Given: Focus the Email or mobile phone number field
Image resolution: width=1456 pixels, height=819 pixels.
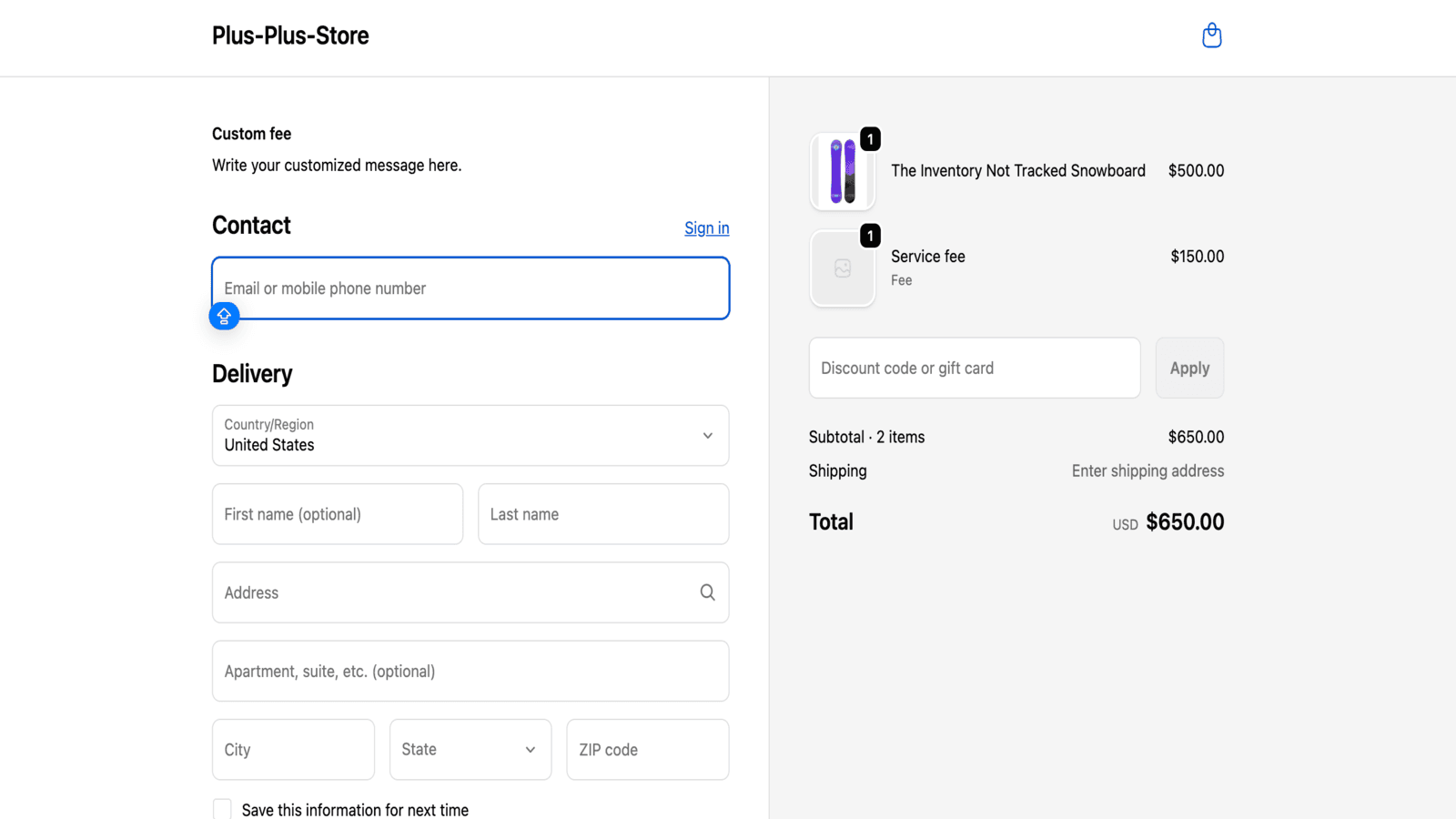Looking at the screenshot, I should click(x=470, y=288).
